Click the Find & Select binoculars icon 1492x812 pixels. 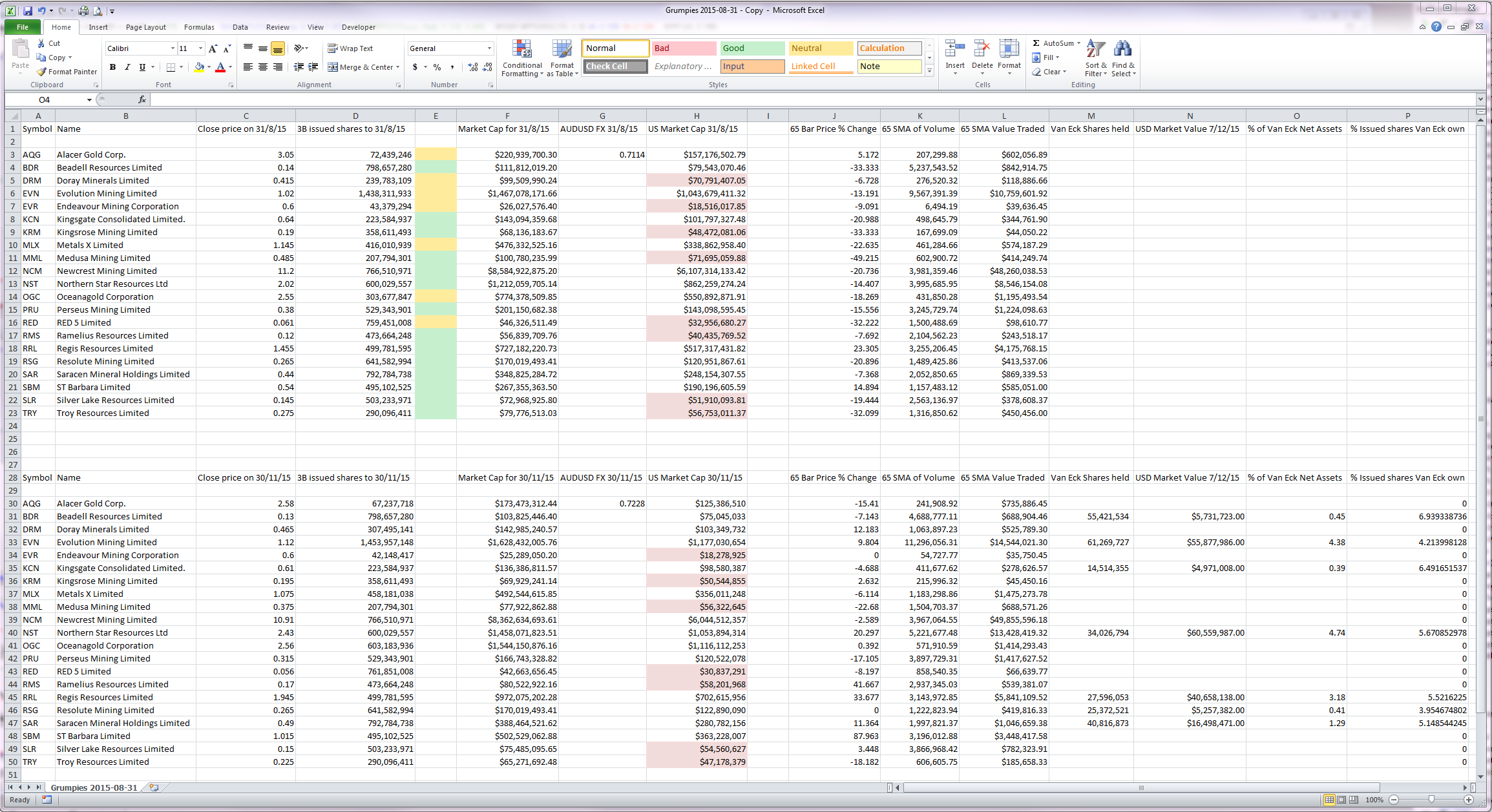[x=1123, y=49]
